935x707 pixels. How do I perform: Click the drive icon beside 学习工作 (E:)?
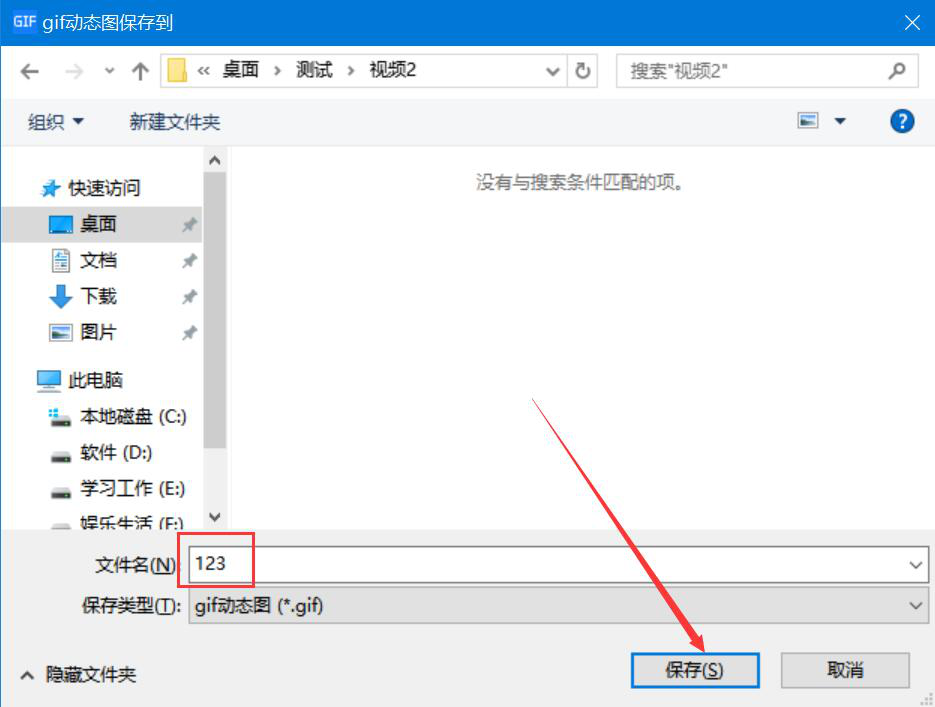60,493
